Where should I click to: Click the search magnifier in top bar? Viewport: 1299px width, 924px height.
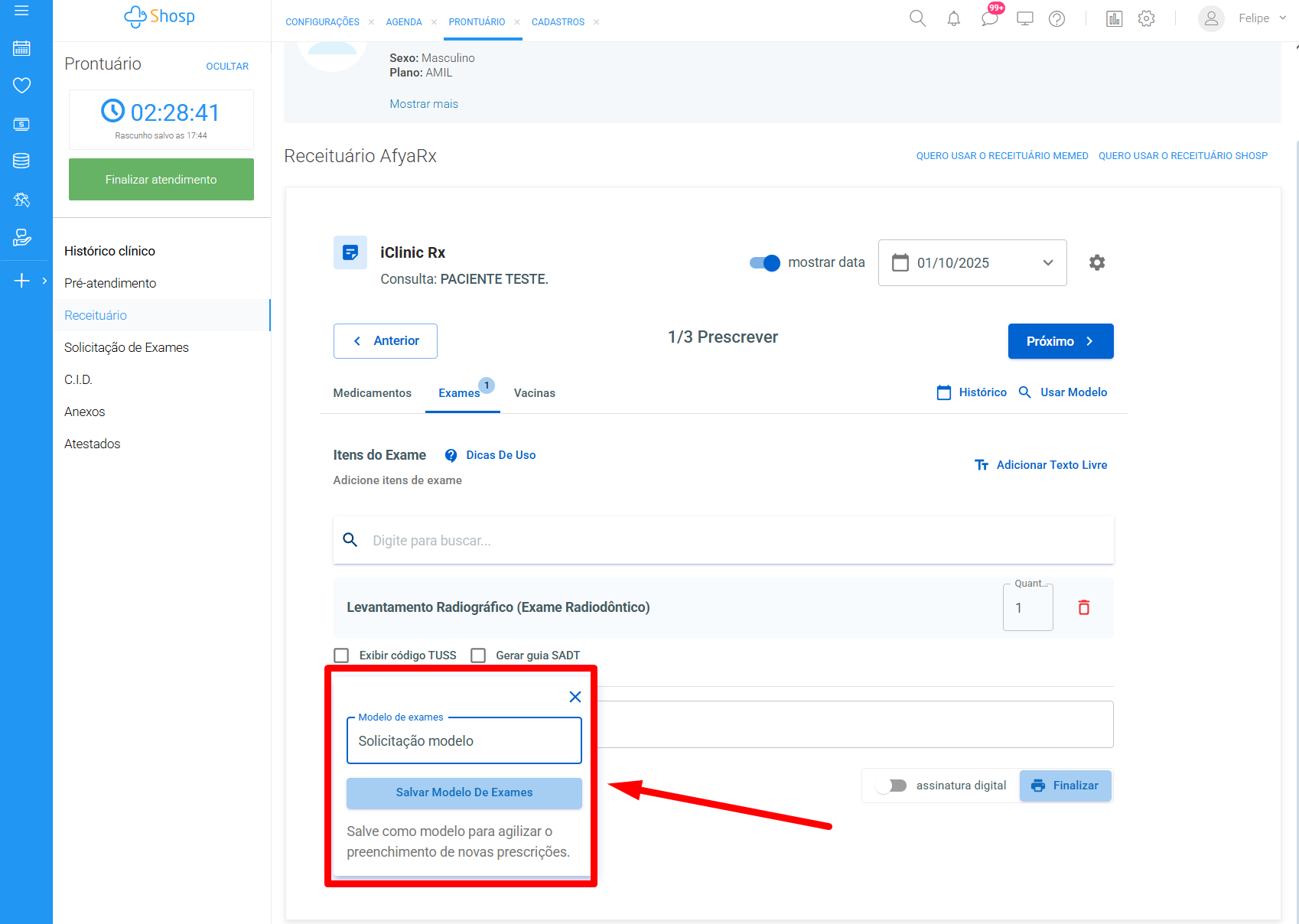917,19
